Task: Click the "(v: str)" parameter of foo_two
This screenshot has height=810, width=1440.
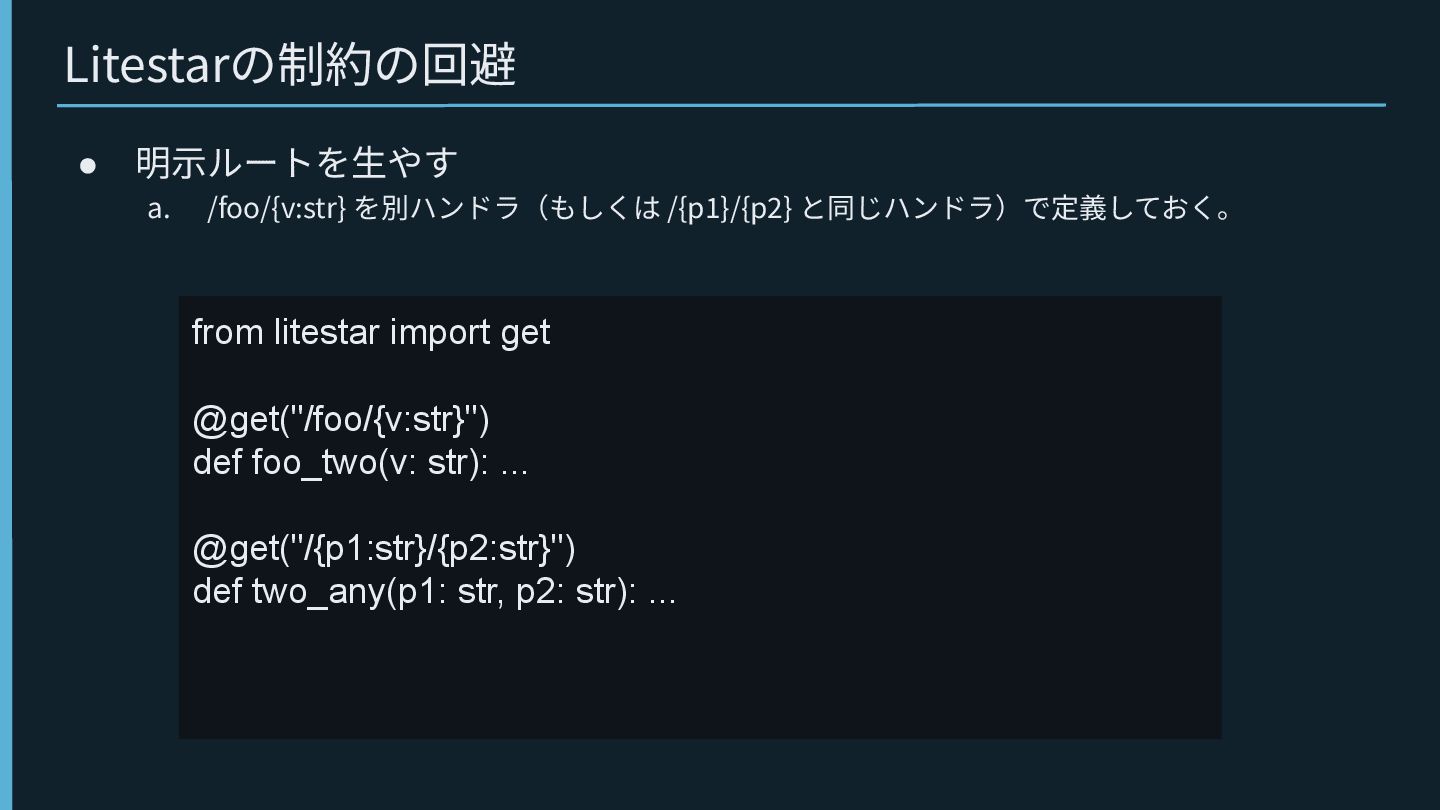Action: (435, 463)
